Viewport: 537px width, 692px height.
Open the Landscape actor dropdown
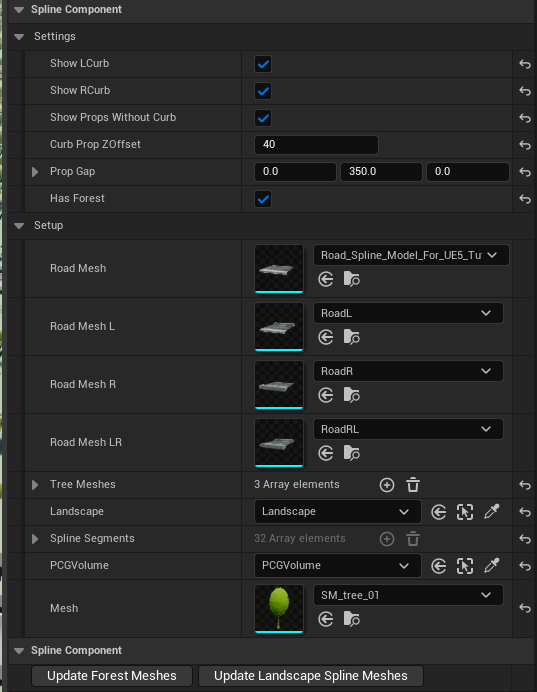pos(338,512)
